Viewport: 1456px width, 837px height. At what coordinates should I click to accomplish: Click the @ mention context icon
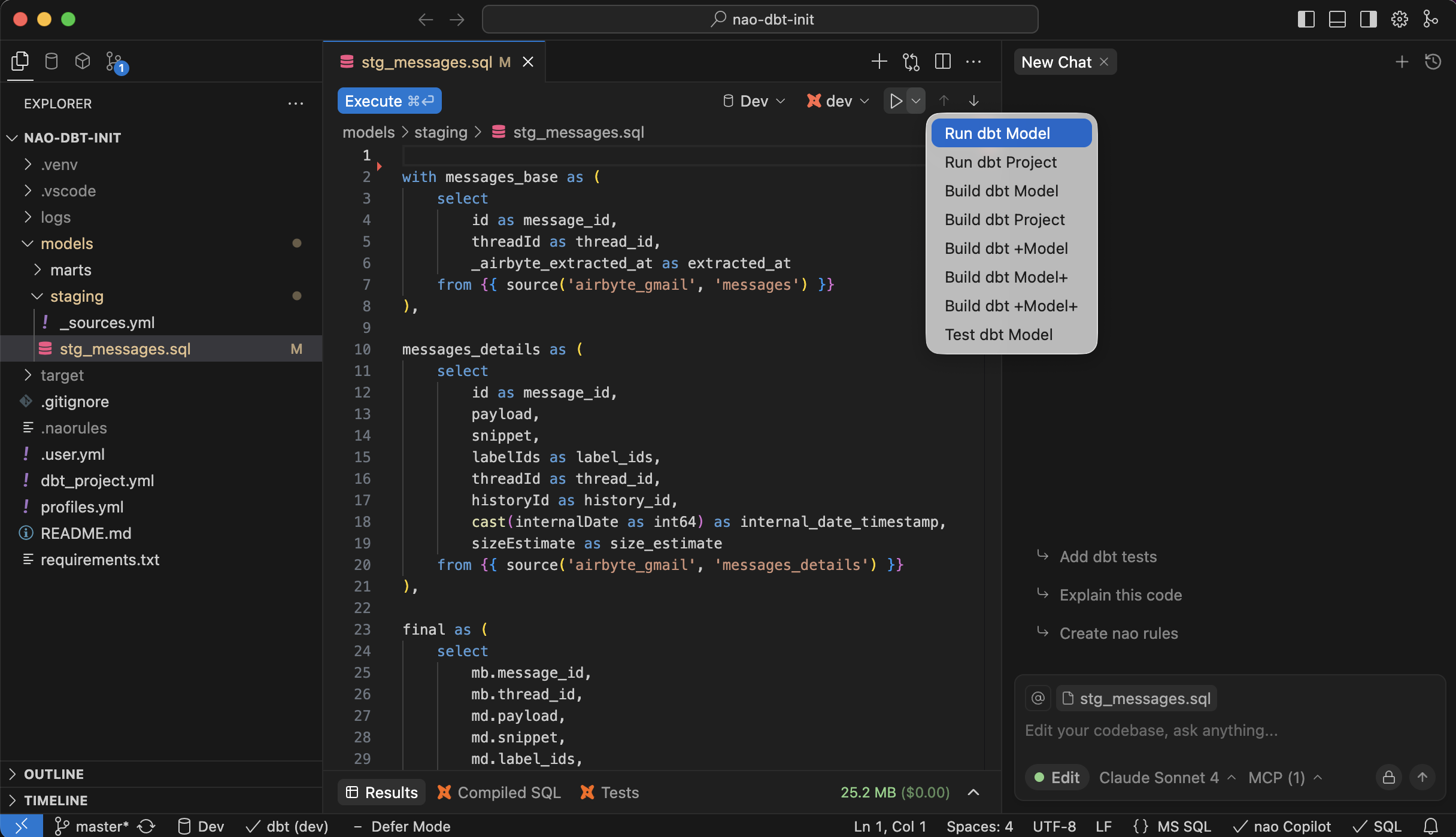1038,698
